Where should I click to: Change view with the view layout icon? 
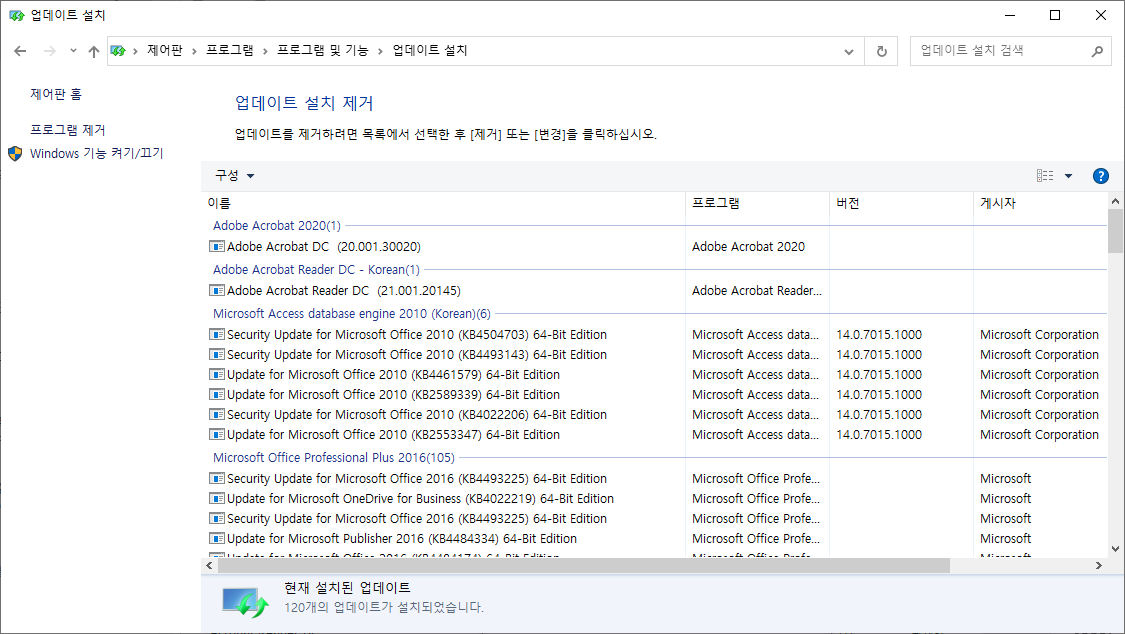[1045, 176]
